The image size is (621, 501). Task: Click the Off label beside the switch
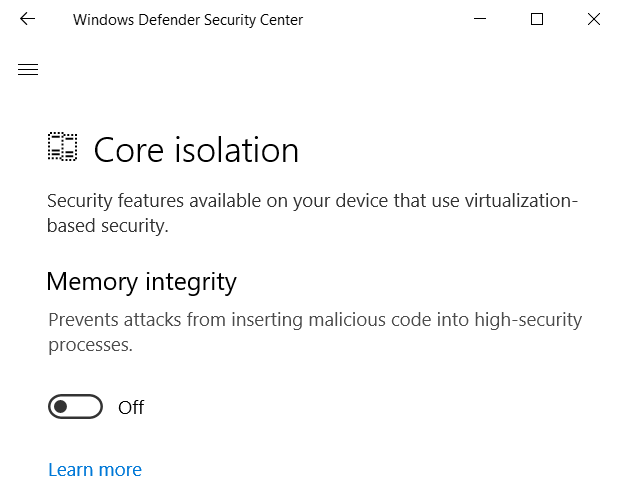pos(131,407)
